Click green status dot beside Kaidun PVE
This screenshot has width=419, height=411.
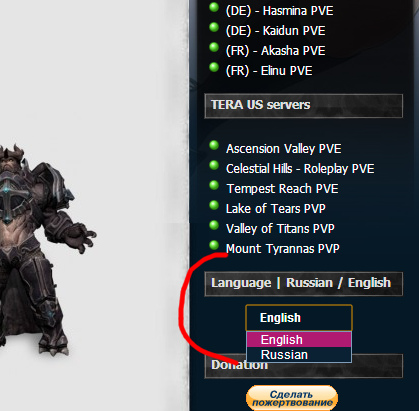click(214, 27)
